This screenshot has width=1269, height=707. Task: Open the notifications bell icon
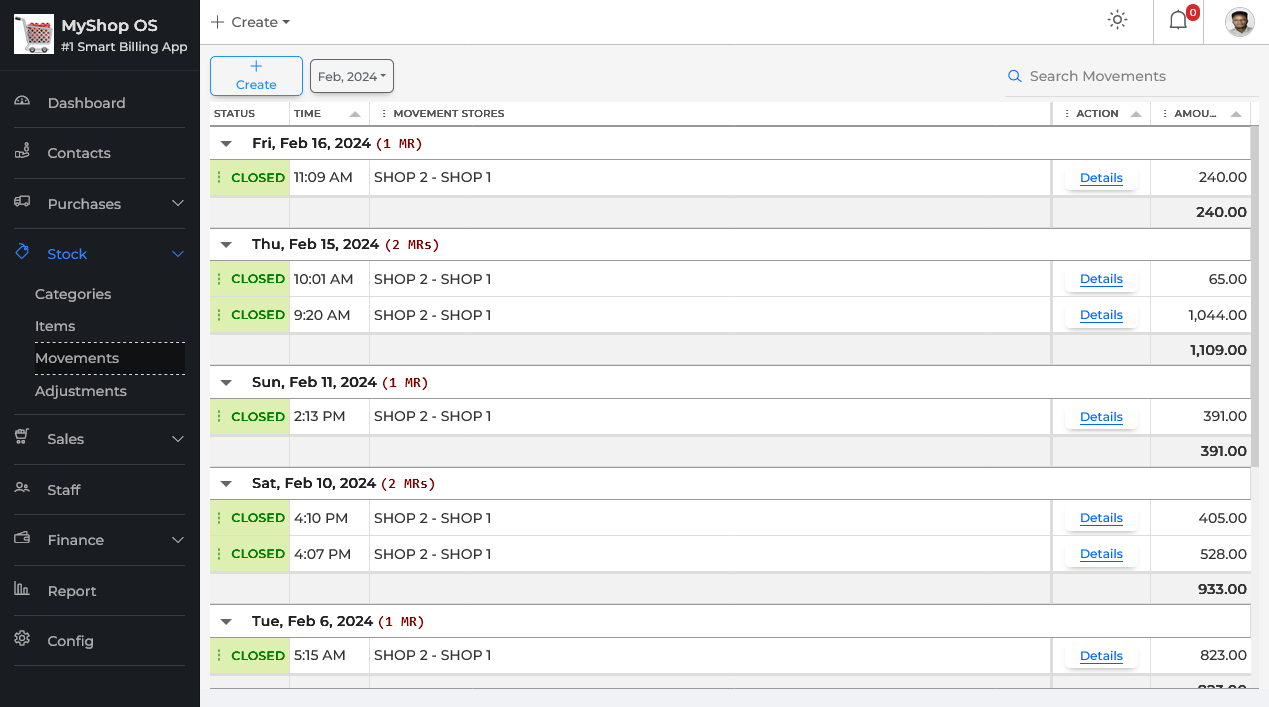point(1178,21)
